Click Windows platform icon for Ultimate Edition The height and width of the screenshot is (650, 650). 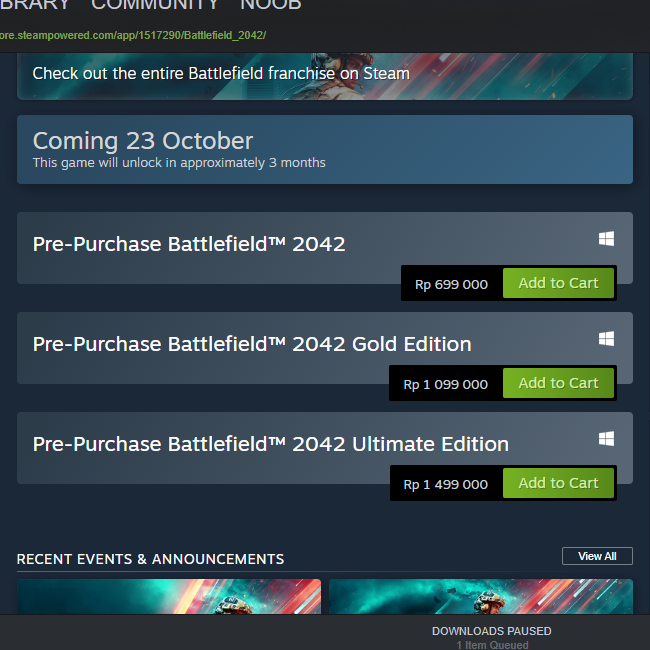coord(606,439)
